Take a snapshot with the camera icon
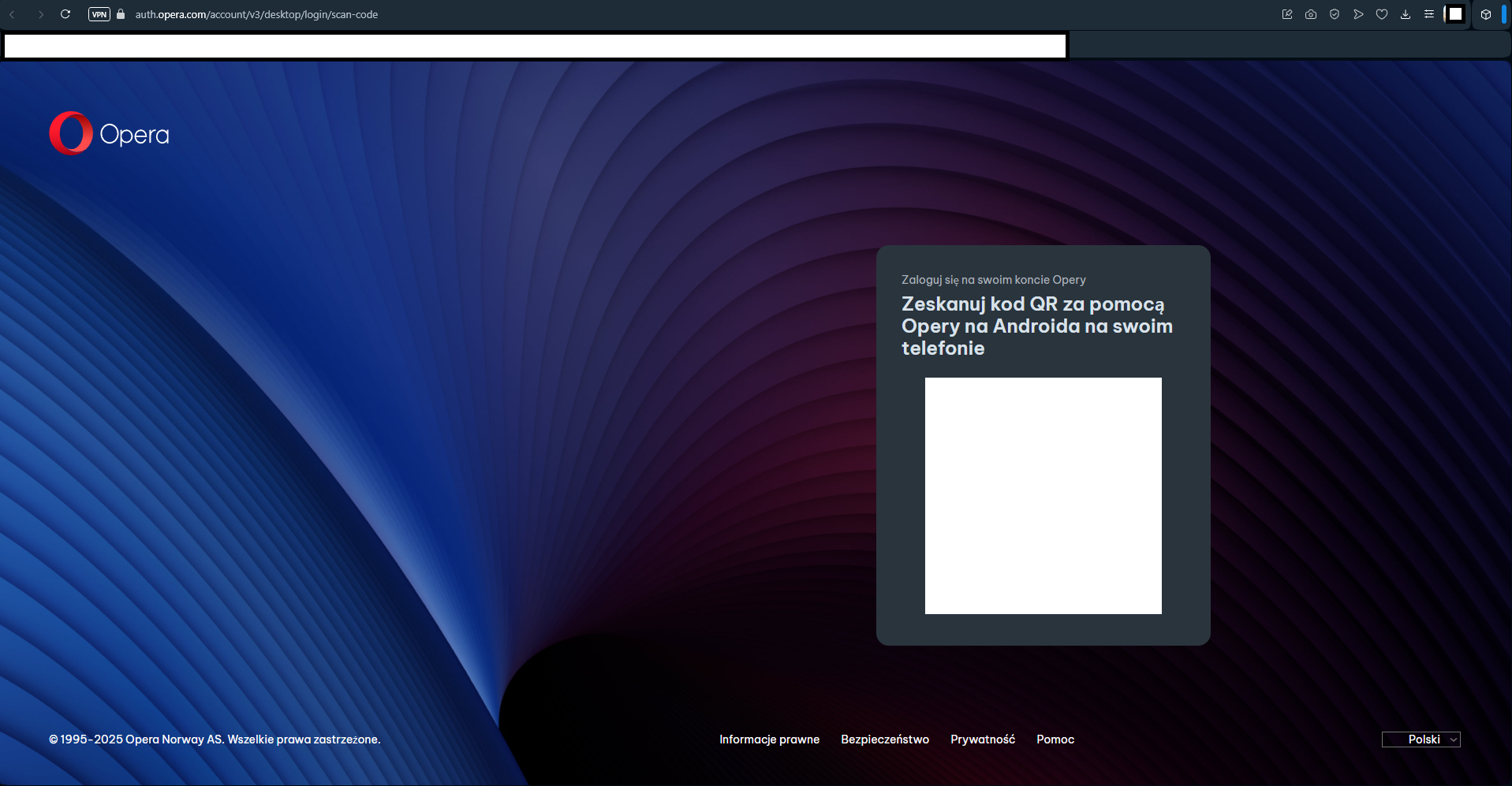The height and width of the screenshot is (786, 1512). 1311,14
